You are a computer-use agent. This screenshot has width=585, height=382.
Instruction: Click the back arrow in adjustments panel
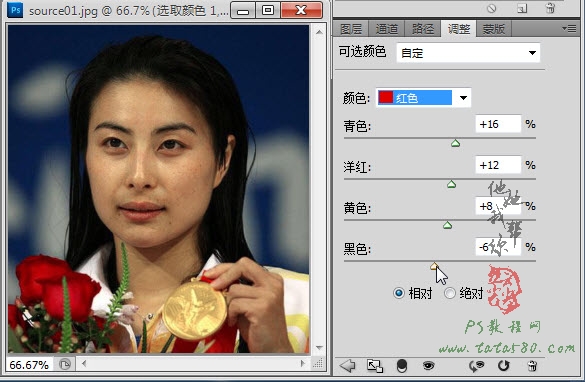[x=347, y=366]
